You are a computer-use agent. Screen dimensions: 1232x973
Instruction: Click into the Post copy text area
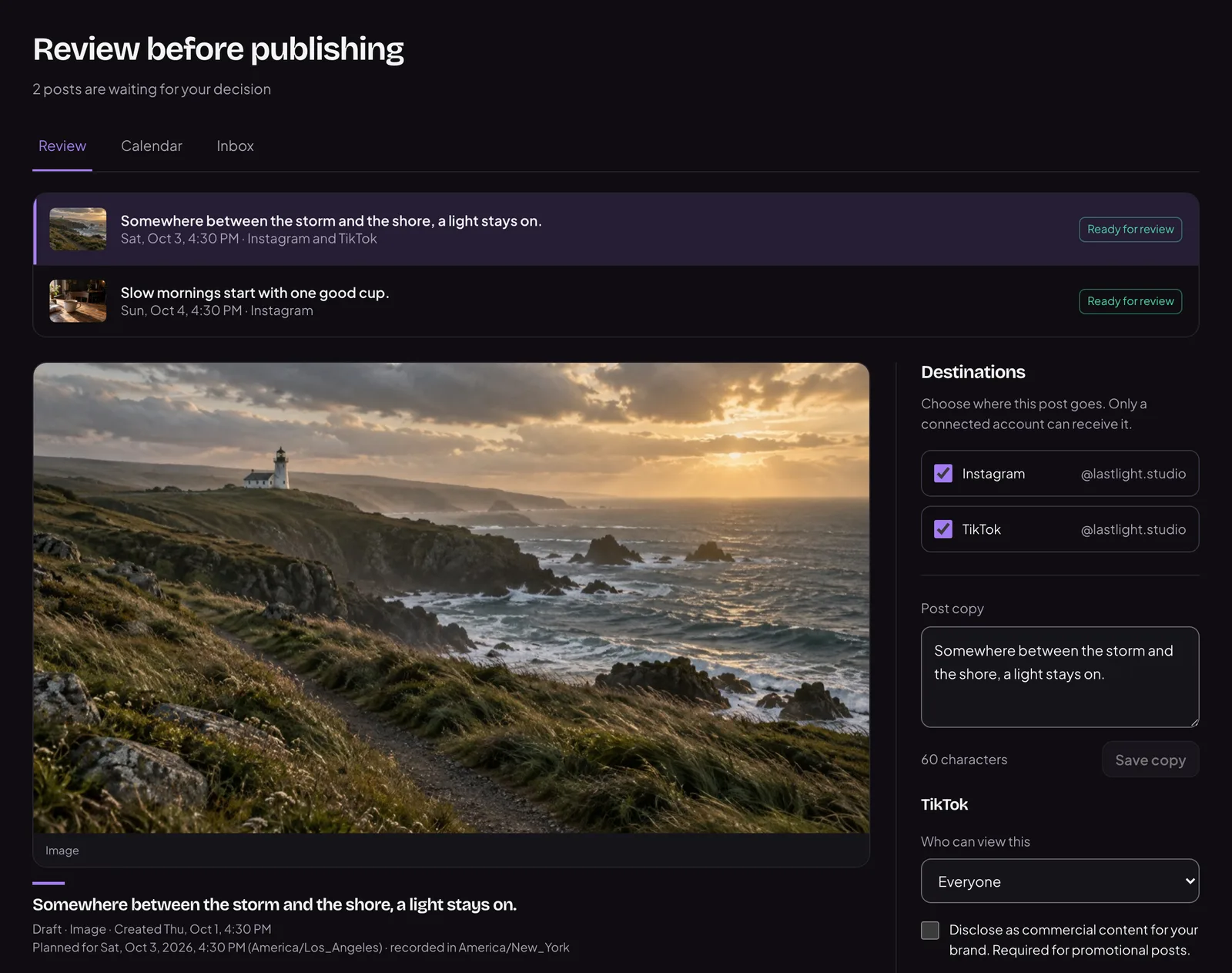coord(1060,677)
